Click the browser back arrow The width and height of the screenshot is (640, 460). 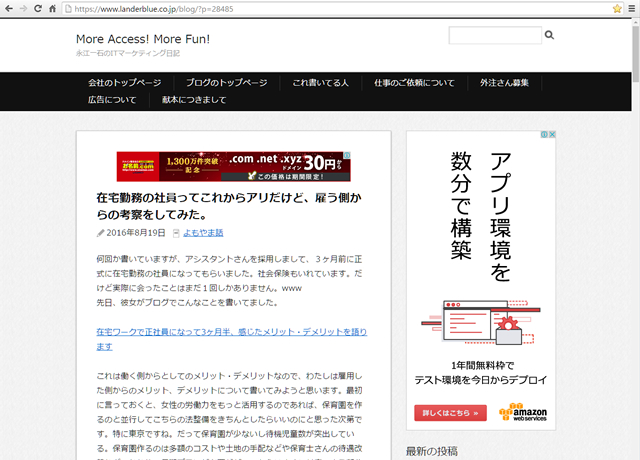click(9, 8)
